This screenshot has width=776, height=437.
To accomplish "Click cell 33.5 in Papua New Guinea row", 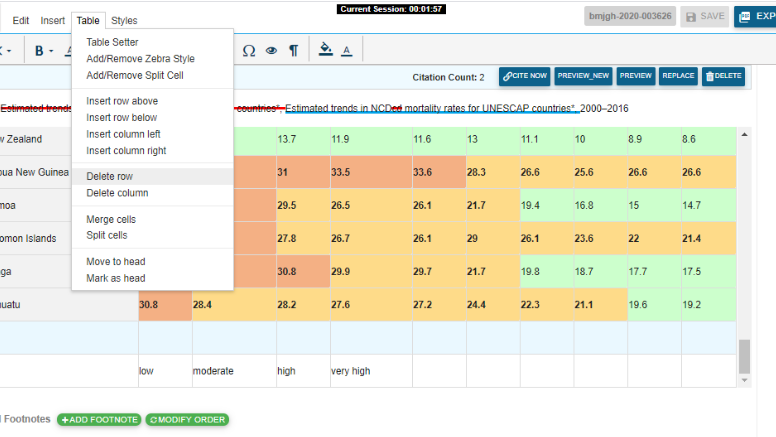I will [371, 172].
